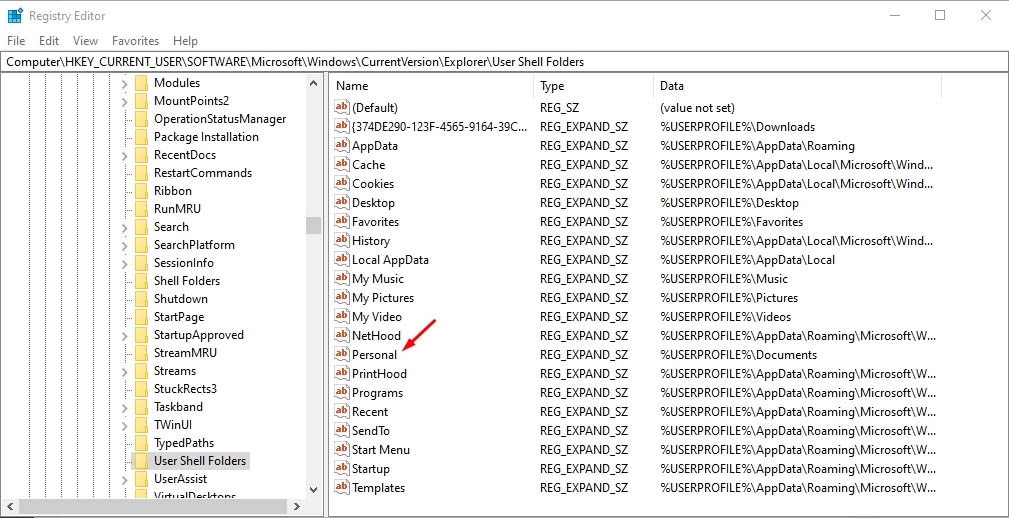Click the Registry Editor app icon in title bar
1009x518 pixels.
pos(15,15)
